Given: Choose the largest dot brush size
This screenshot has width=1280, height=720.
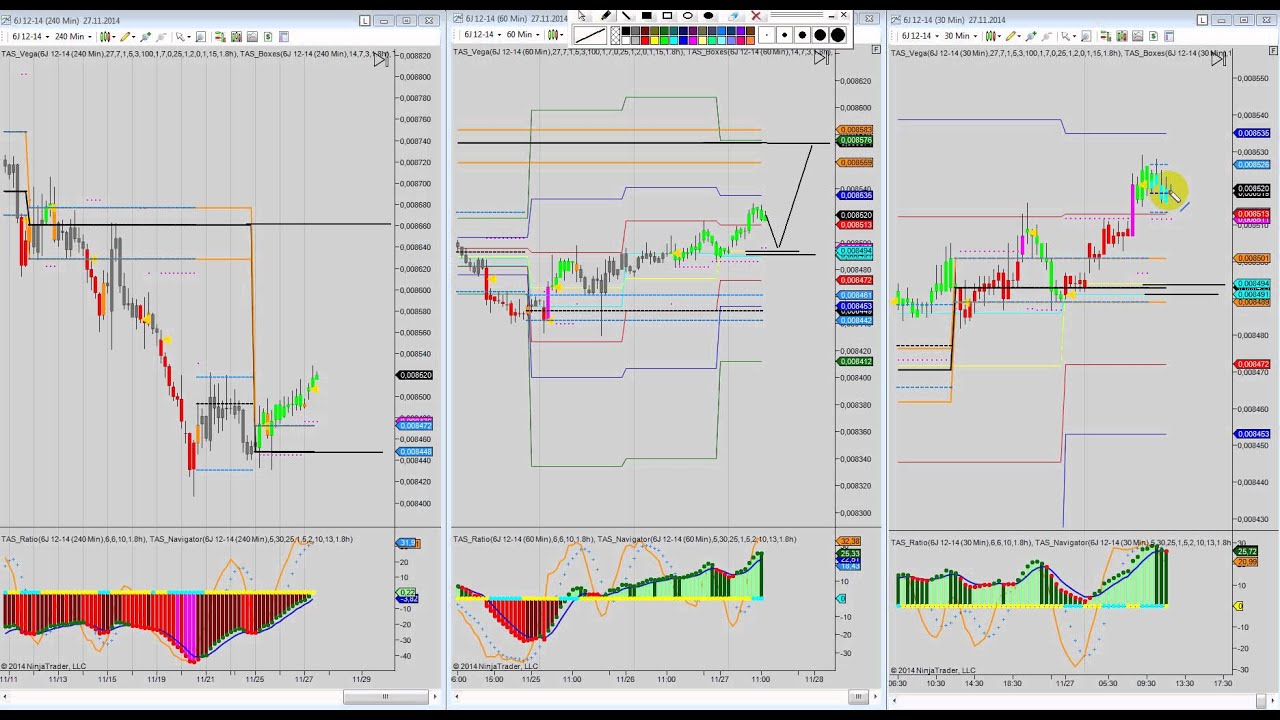Looking at the screenshot, I should [838, 35].
